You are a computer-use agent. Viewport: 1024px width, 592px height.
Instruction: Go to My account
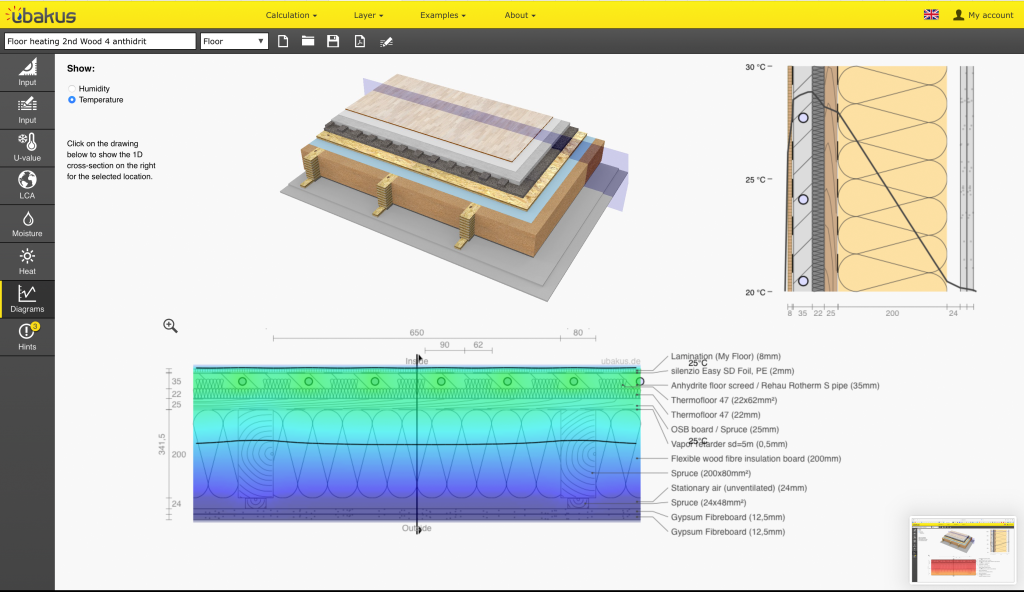tap(983, 15)
